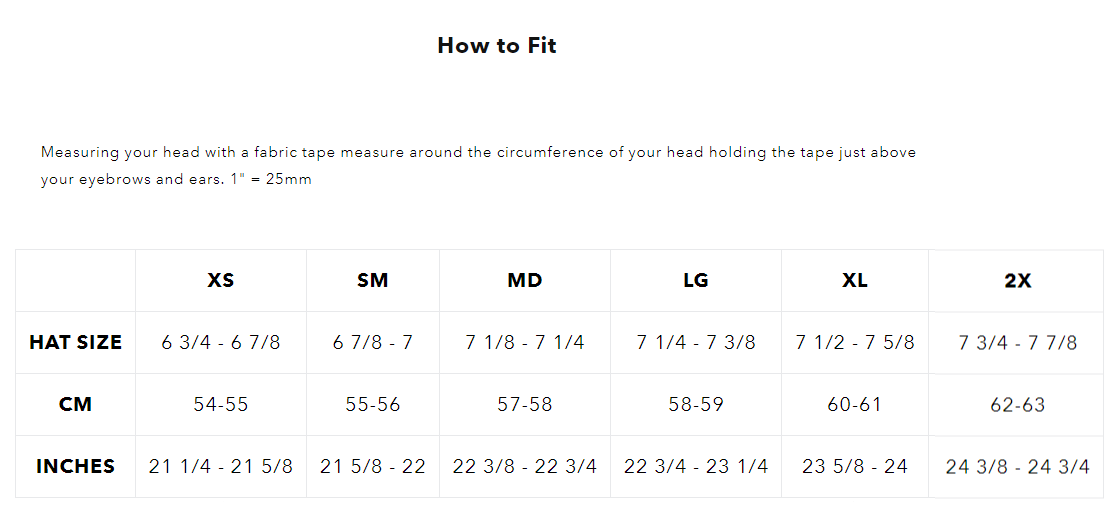Screen dimensions: 1116x531
Task: Select the XS column header
Action: (221, 281)
